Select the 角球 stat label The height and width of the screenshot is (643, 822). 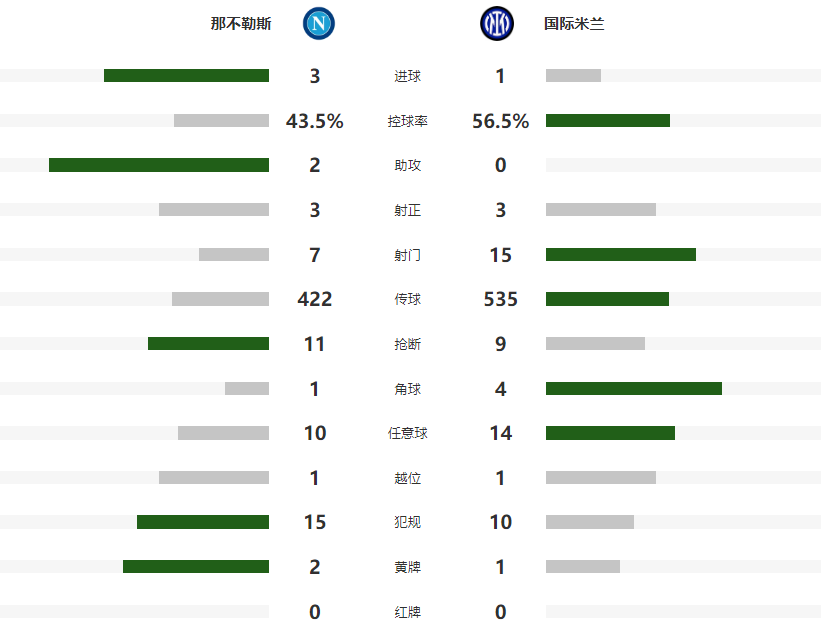408,389
